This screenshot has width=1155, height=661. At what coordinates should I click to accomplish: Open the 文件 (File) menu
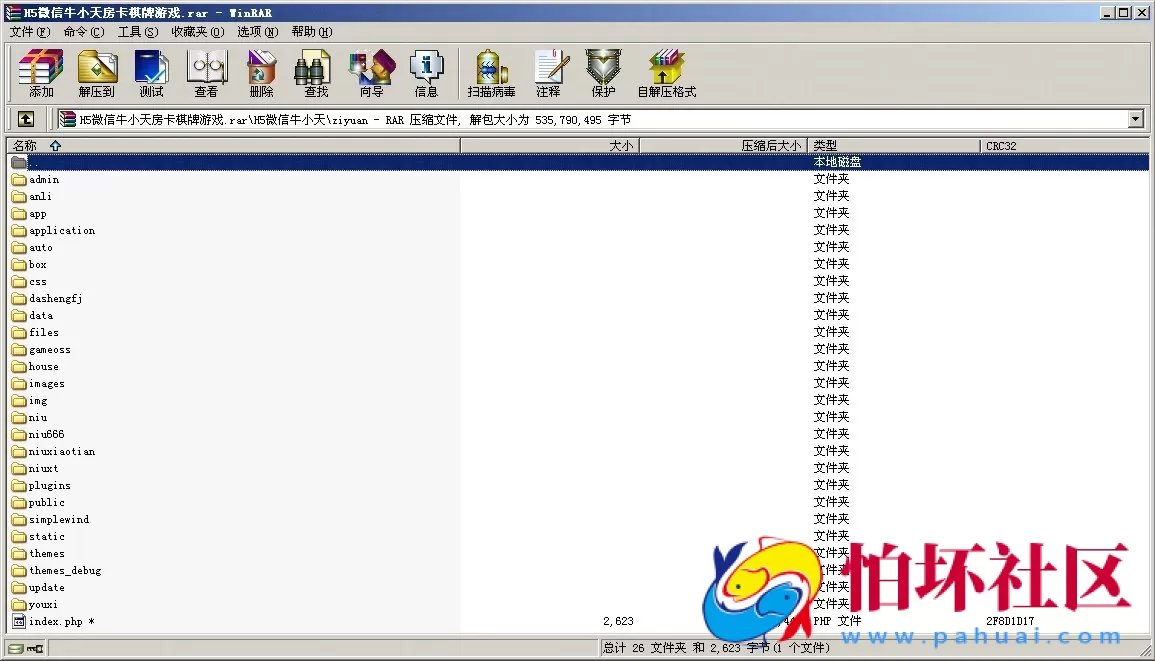[29, 32]
